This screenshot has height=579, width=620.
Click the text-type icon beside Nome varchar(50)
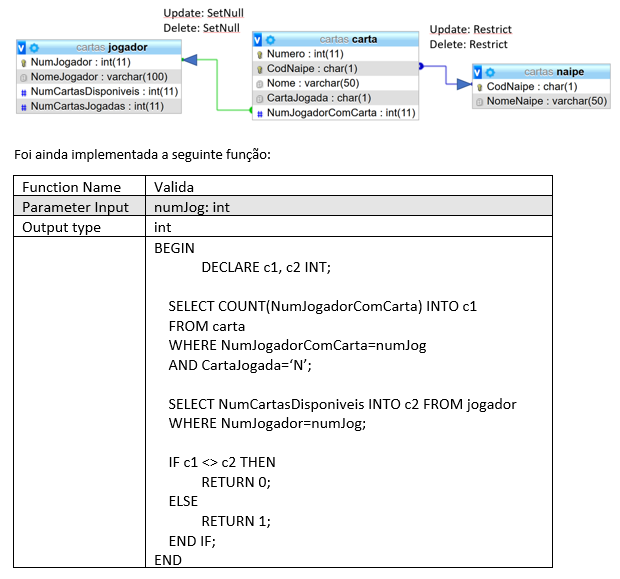point(259,84)
